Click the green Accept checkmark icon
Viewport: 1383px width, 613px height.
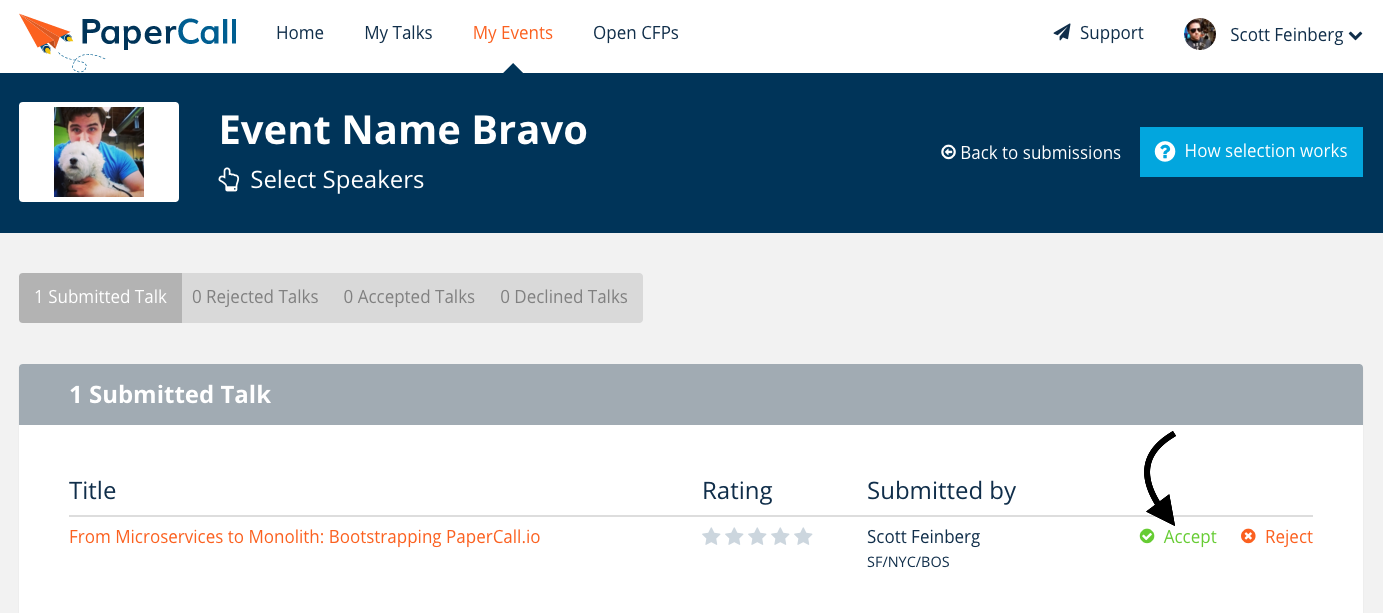(x=1147, y=537)
